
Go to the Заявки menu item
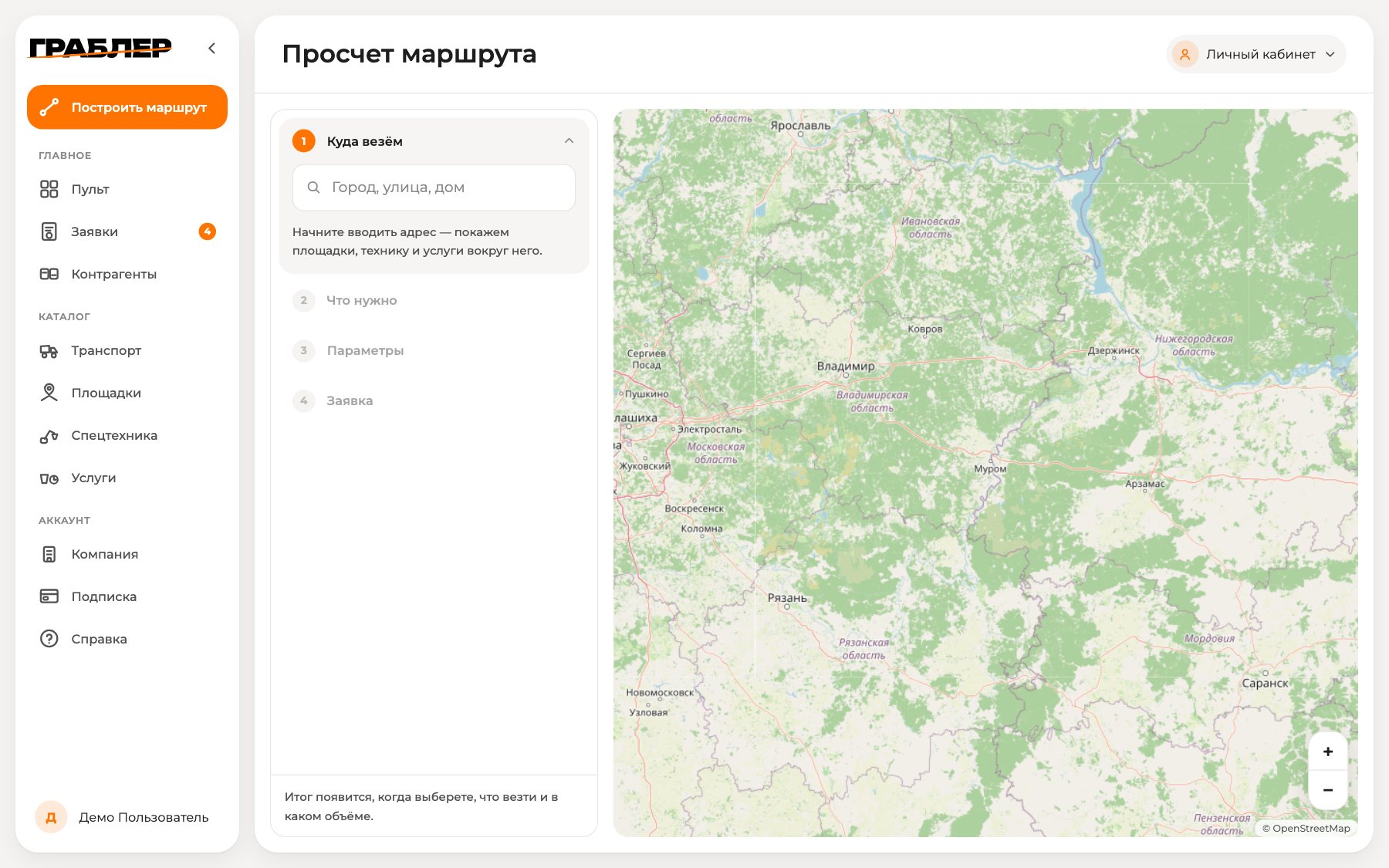(x=127, y=231)
